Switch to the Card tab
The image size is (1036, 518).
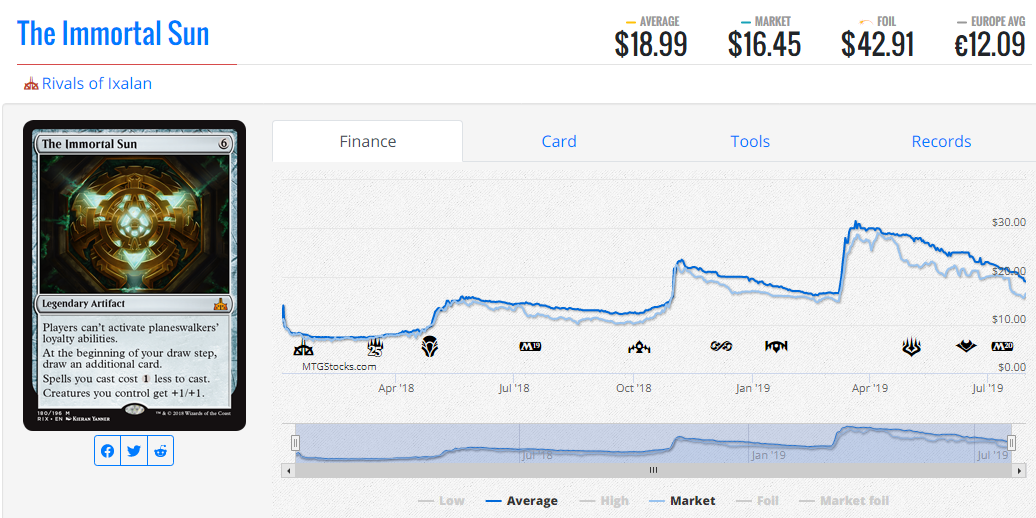pyautogui.click(x=559, y=141)
